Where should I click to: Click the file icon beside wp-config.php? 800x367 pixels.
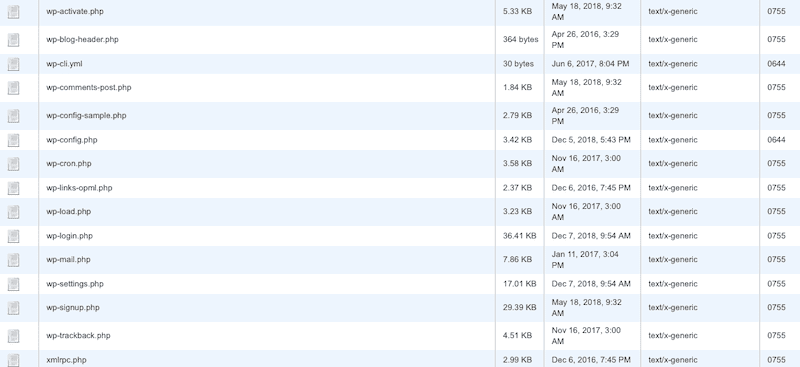point(13,140)
